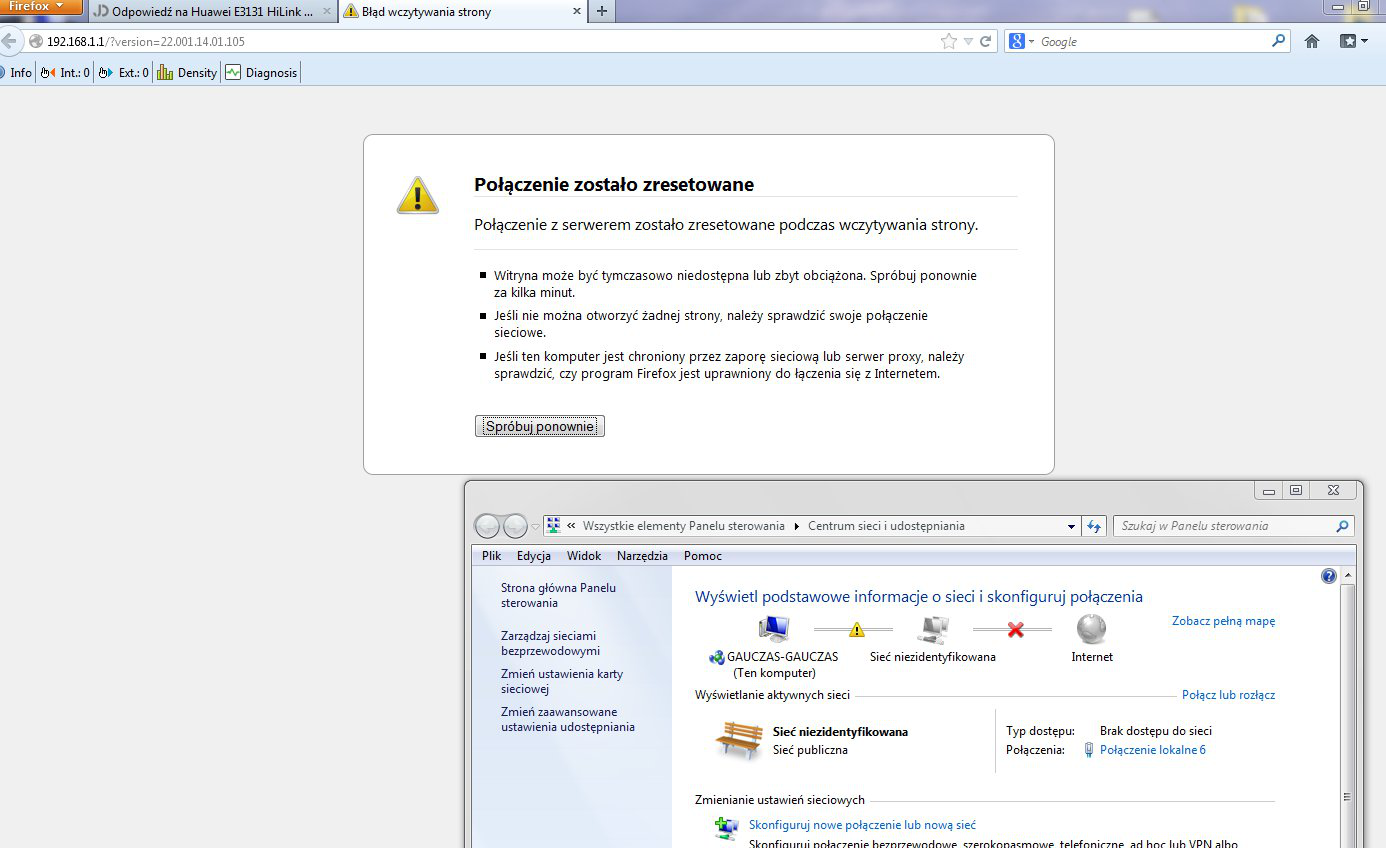Screen dimensions: 1386x848
Task: Click the Internet globe icon
Action: (1091, 629)
